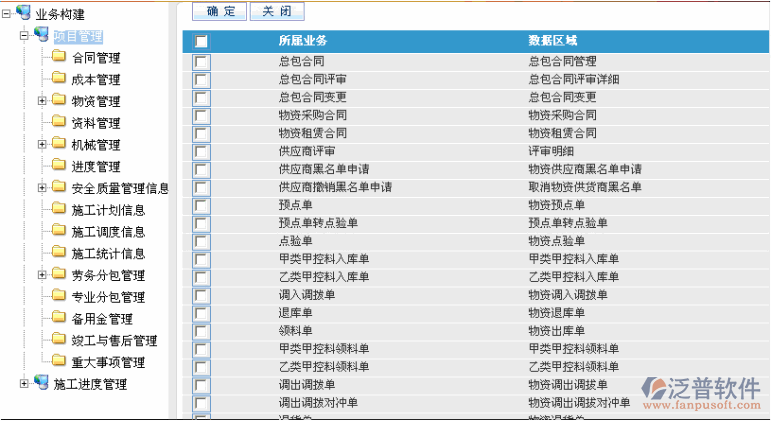Screen dimensions: 771x421
Task: Click the 进度管理 folder icon
Action: pos(59,164)
